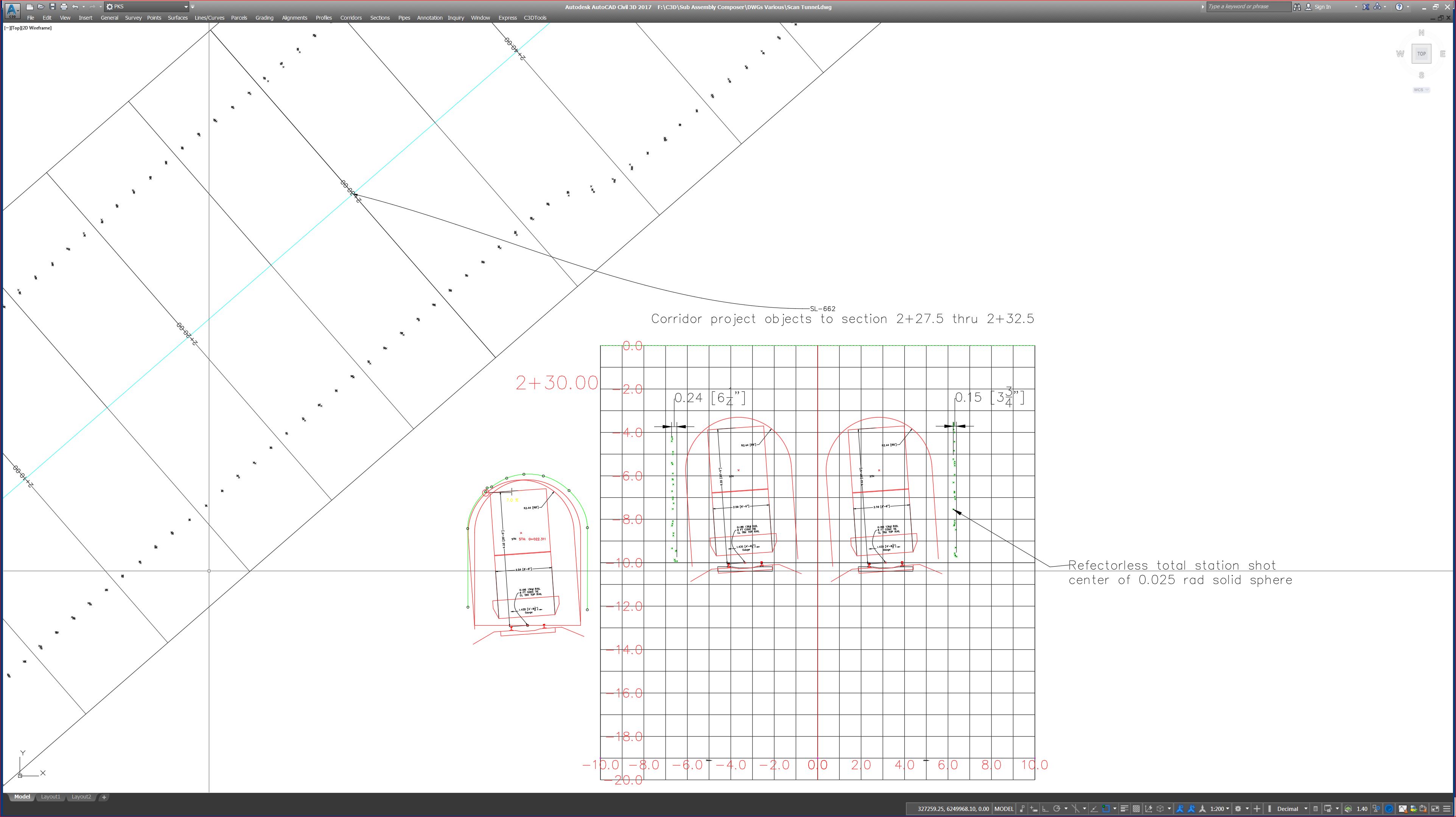The height and width of the screenshot is (817, 1456).
Task: Toggle the Model tab at bottom
Action: point(20,797)
